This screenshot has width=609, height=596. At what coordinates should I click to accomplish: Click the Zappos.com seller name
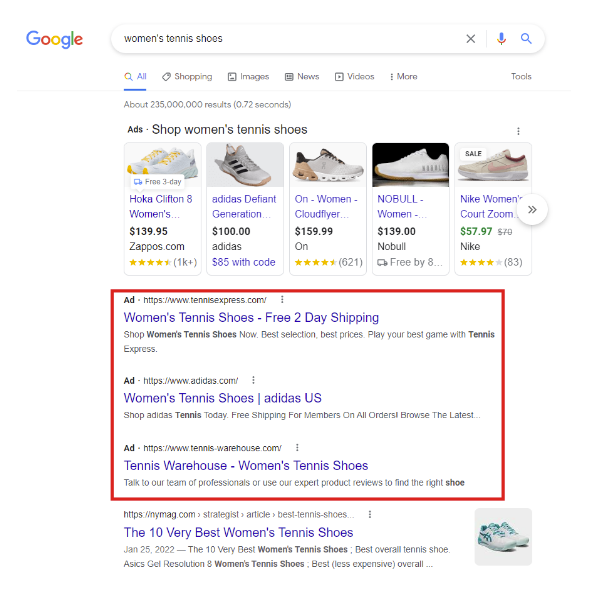157,247
